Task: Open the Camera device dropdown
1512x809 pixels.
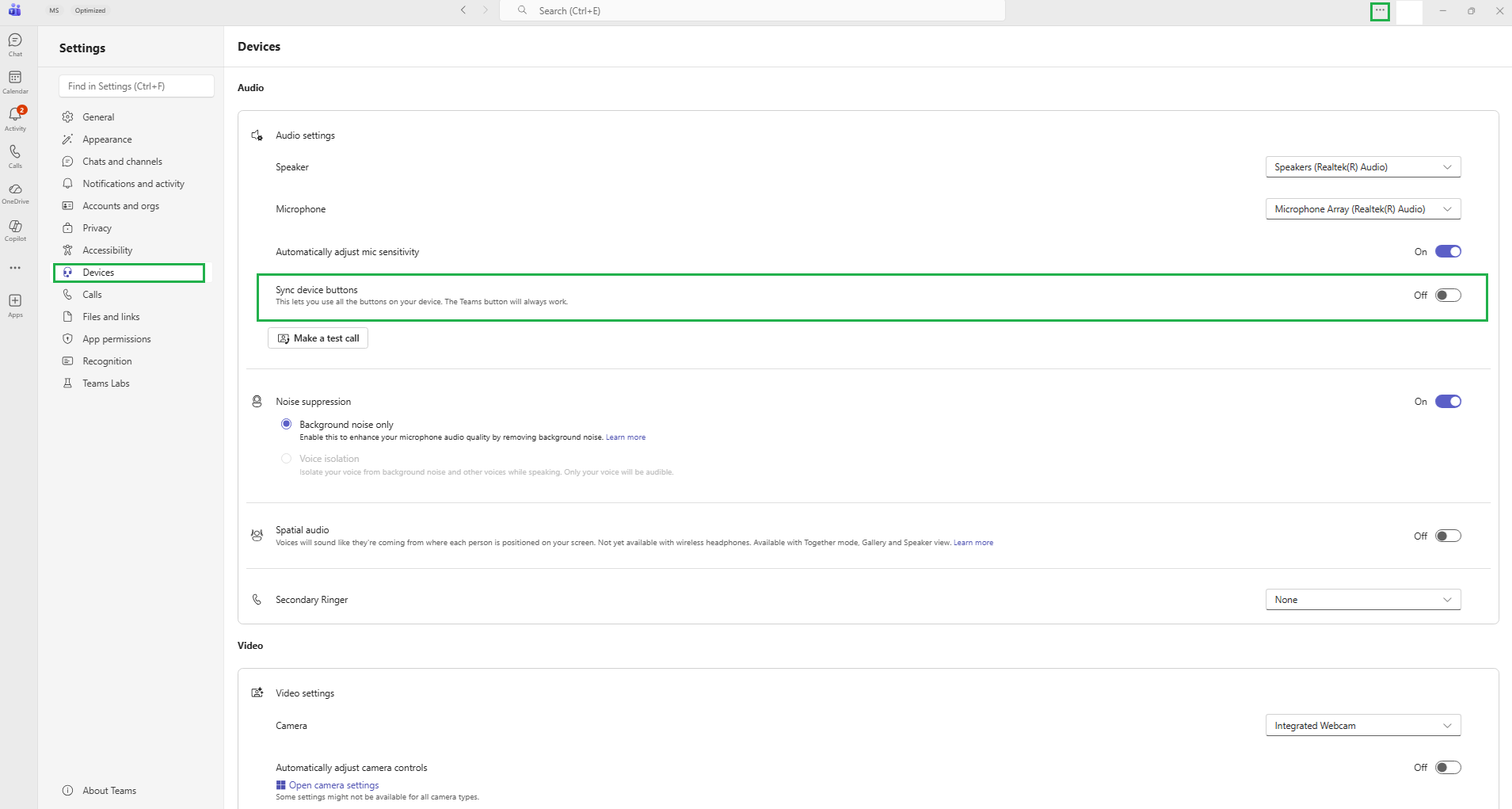Action: pos(1363,726)
